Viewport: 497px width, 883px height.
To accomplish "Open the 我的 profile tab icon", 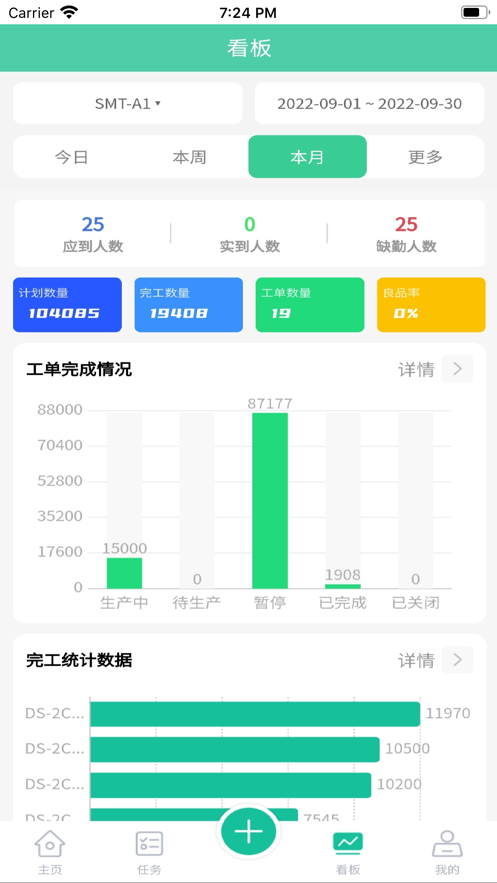I will (447, 844).
